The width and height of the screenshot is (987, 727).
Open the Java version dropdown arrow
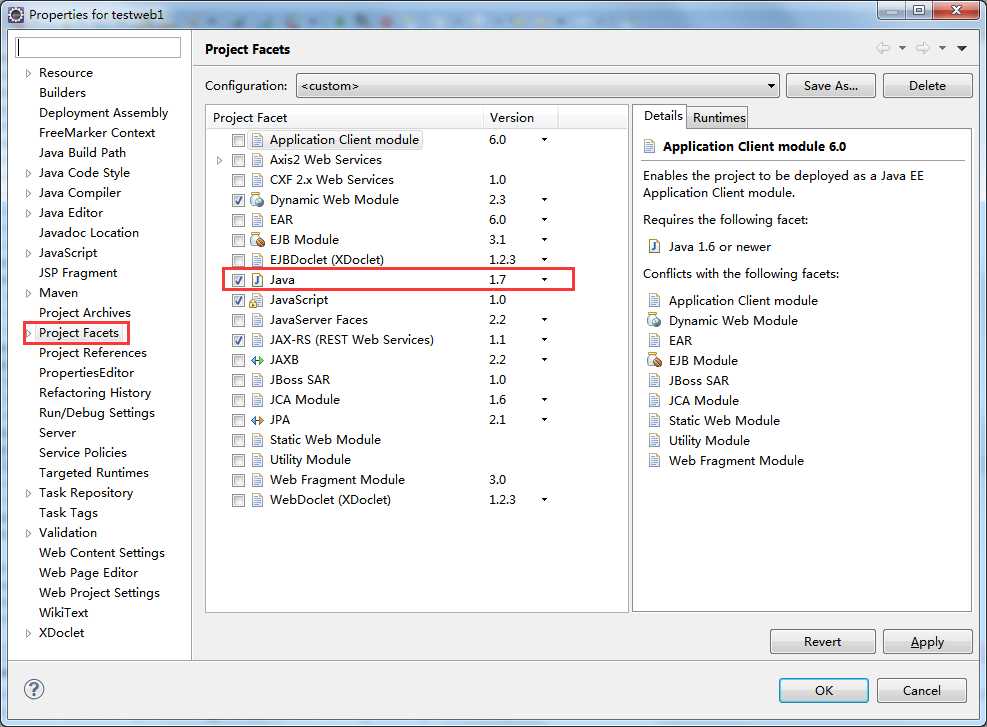(x=544, y=279)
